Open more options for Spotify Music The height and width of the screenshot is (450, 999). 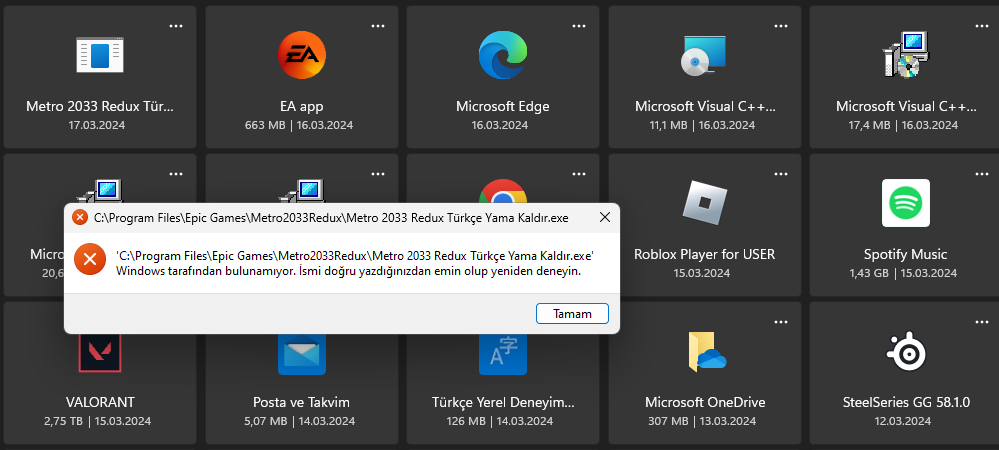pos(982,174)
